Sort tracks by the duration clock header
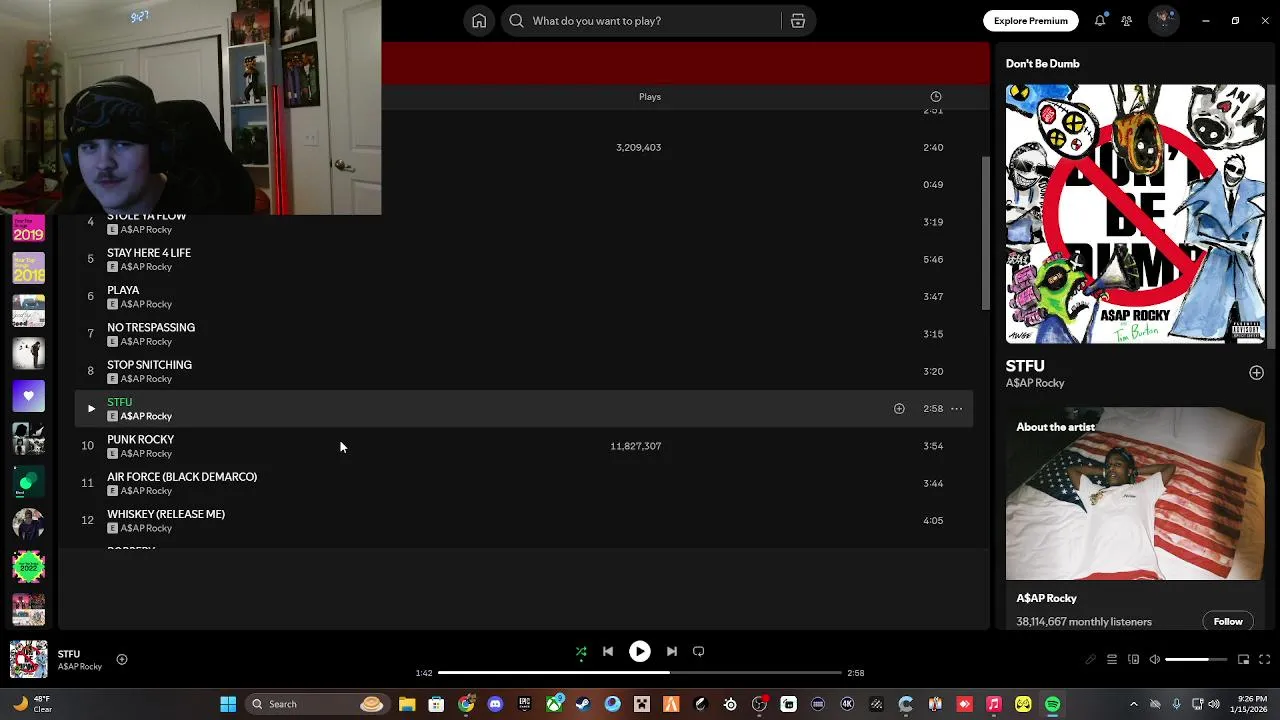The height and width of the screenshot is (720, 1280). [936, 97]
